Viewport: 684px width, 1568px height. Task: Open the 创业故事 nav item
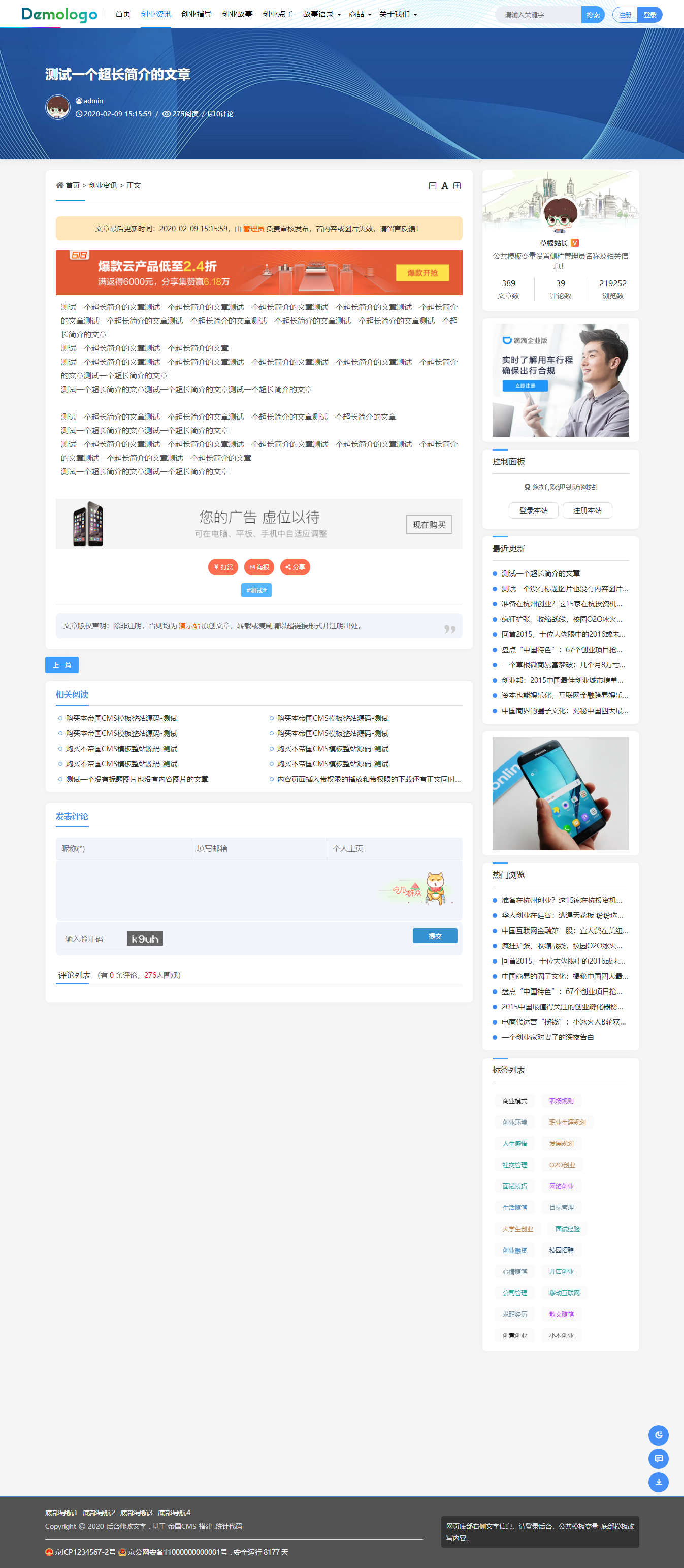(x=237, y=14)
